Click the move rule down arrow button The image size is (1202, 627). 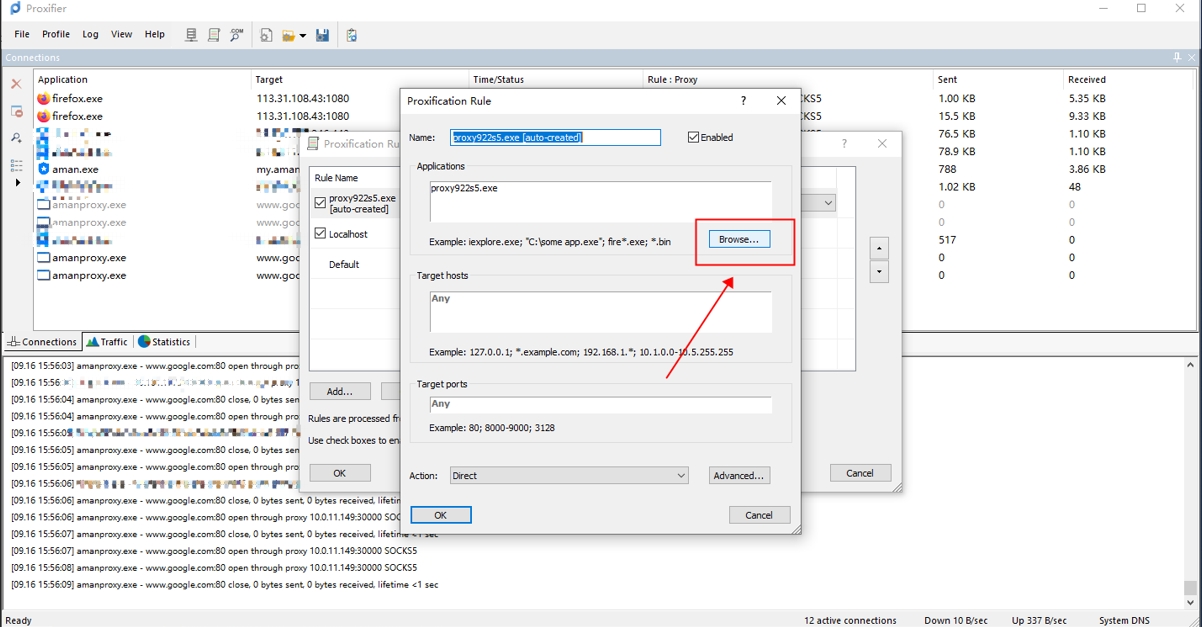tap(879, 271)
